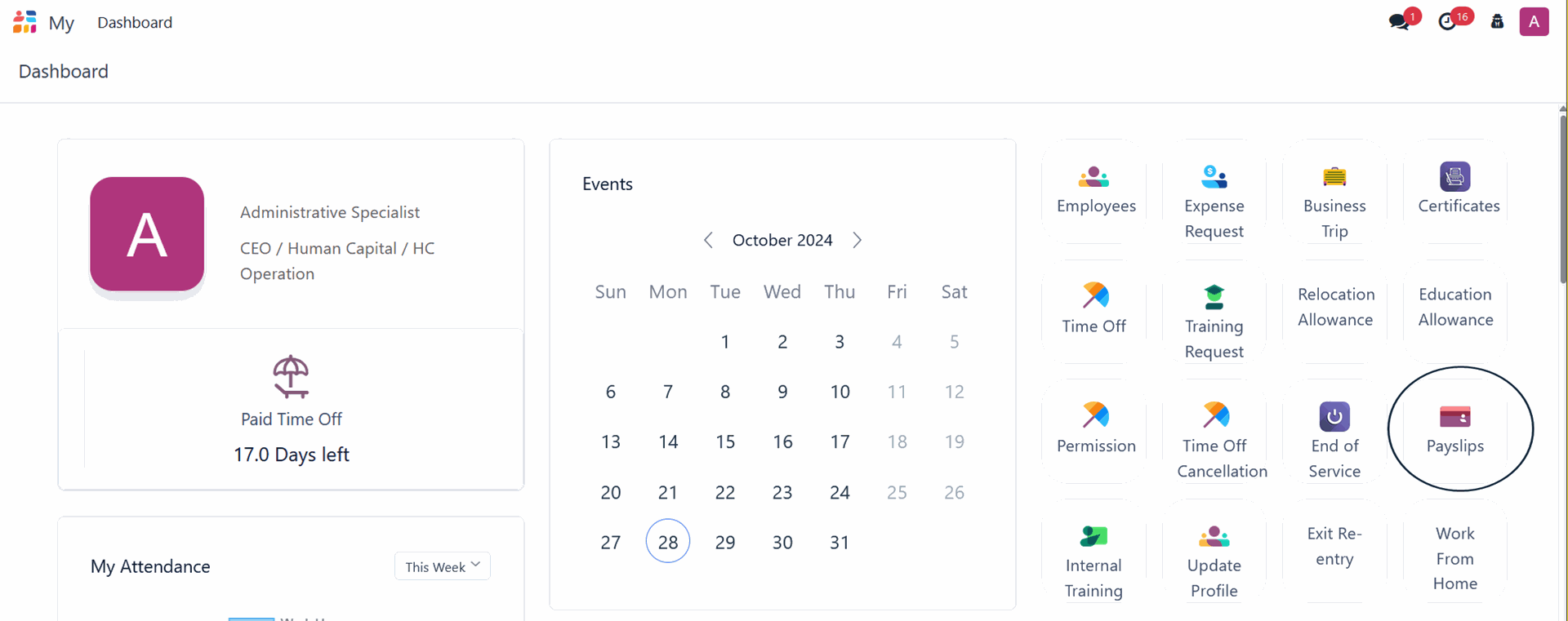Open the Update Profile icon

pyautogui.click(x=1214, y=536)
